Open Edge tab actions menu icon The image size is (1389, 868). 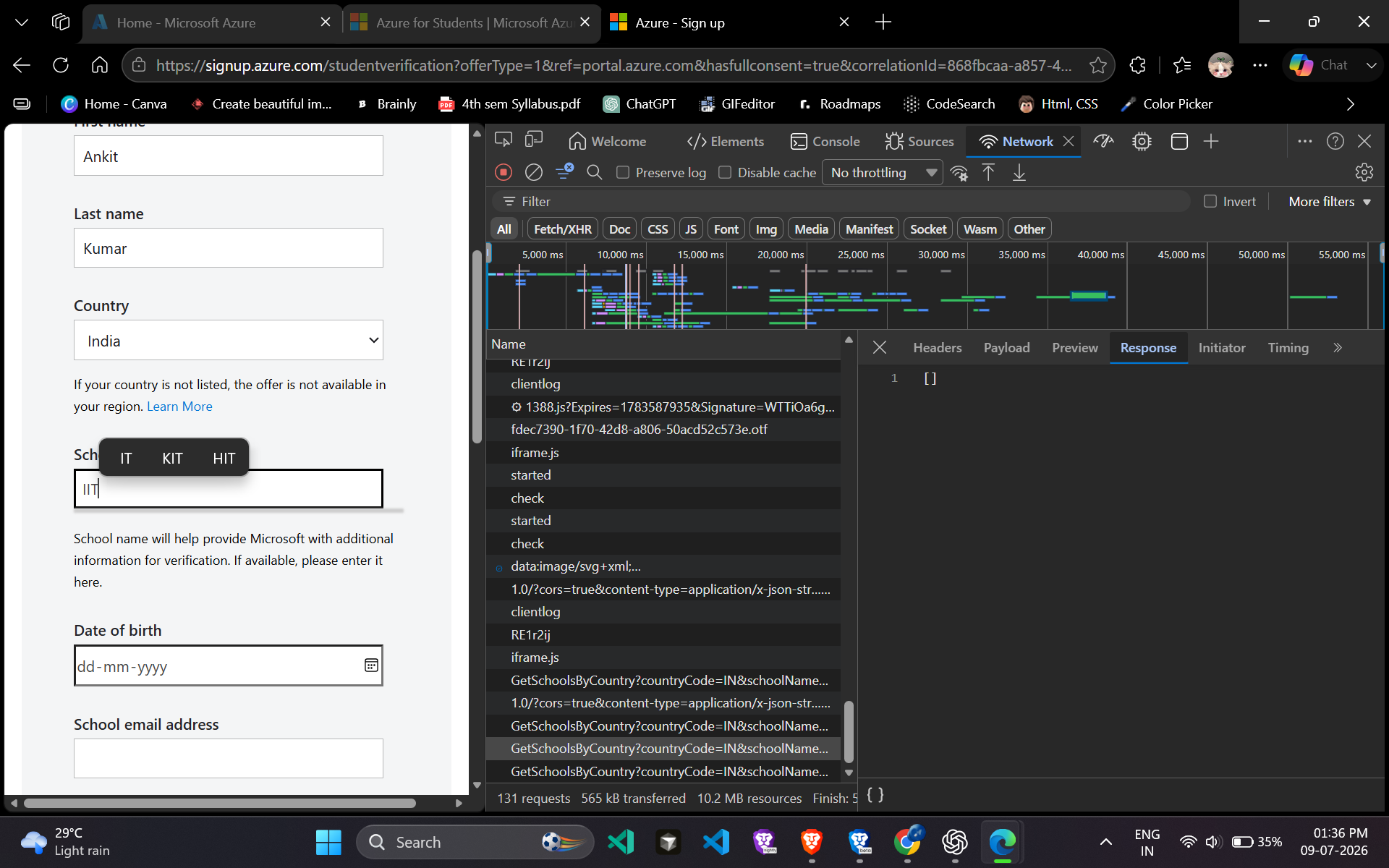point(22,22)
